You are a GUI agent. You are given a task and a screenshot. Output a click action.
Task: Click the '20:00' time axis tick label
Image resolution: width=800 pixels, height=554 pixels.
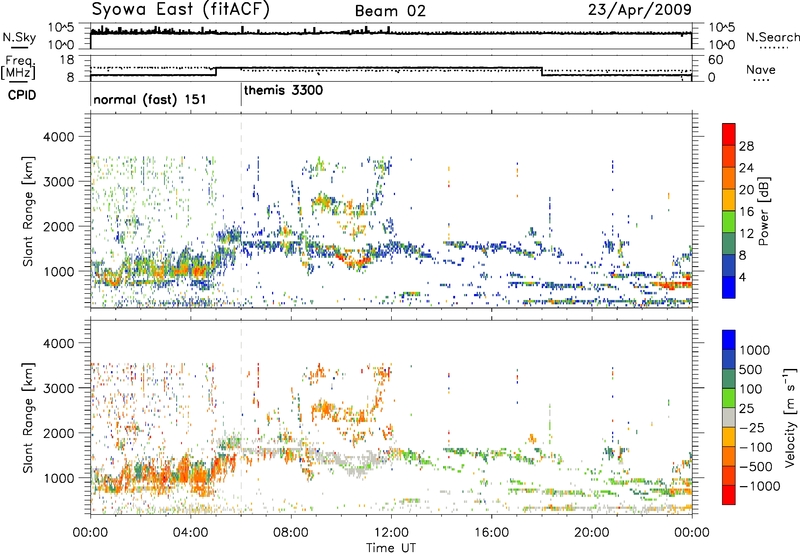click(591, 533)
